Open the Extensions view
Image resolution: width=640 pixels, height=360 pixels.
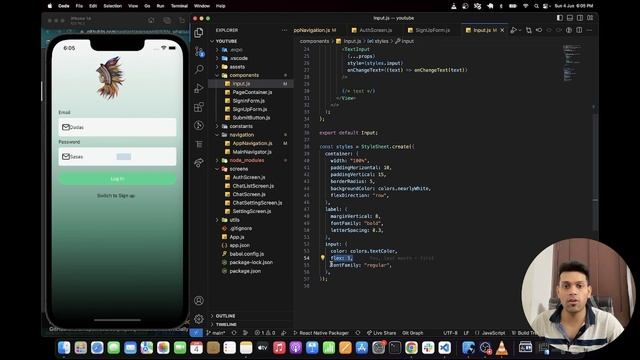(x=199, y=107)
